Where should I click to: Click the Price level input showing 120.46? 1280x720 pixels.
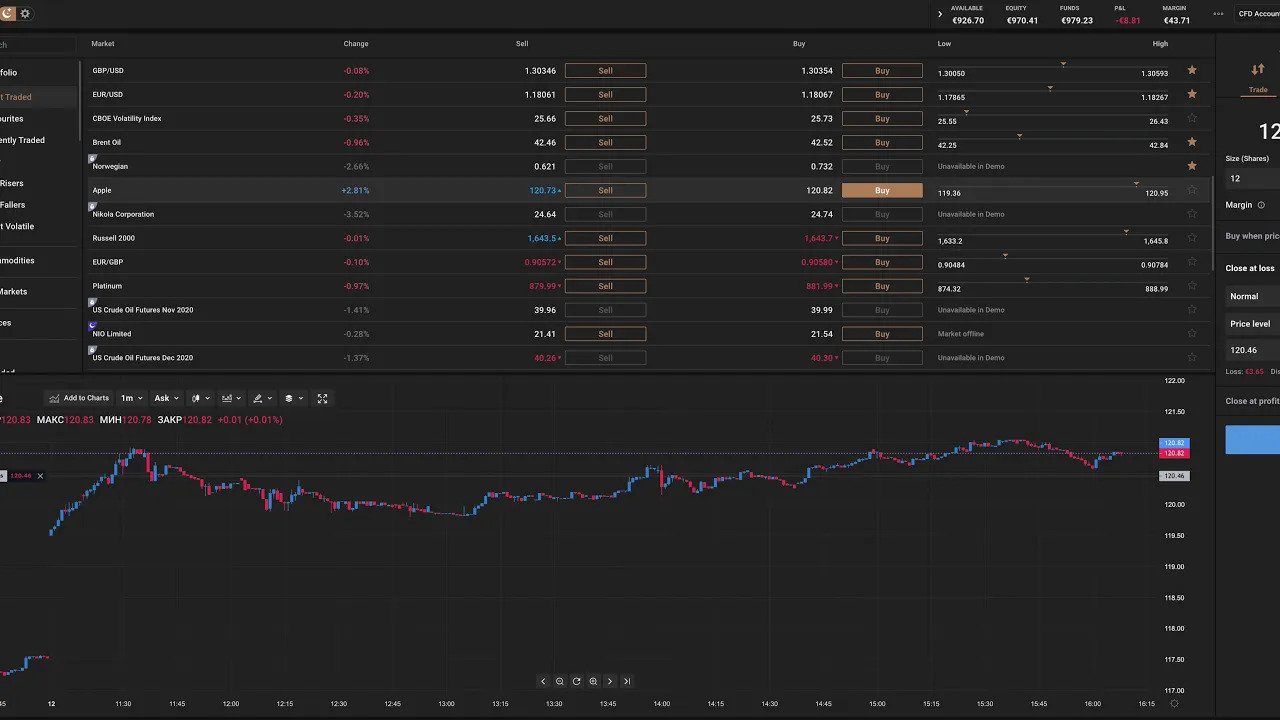point(1252,350)
